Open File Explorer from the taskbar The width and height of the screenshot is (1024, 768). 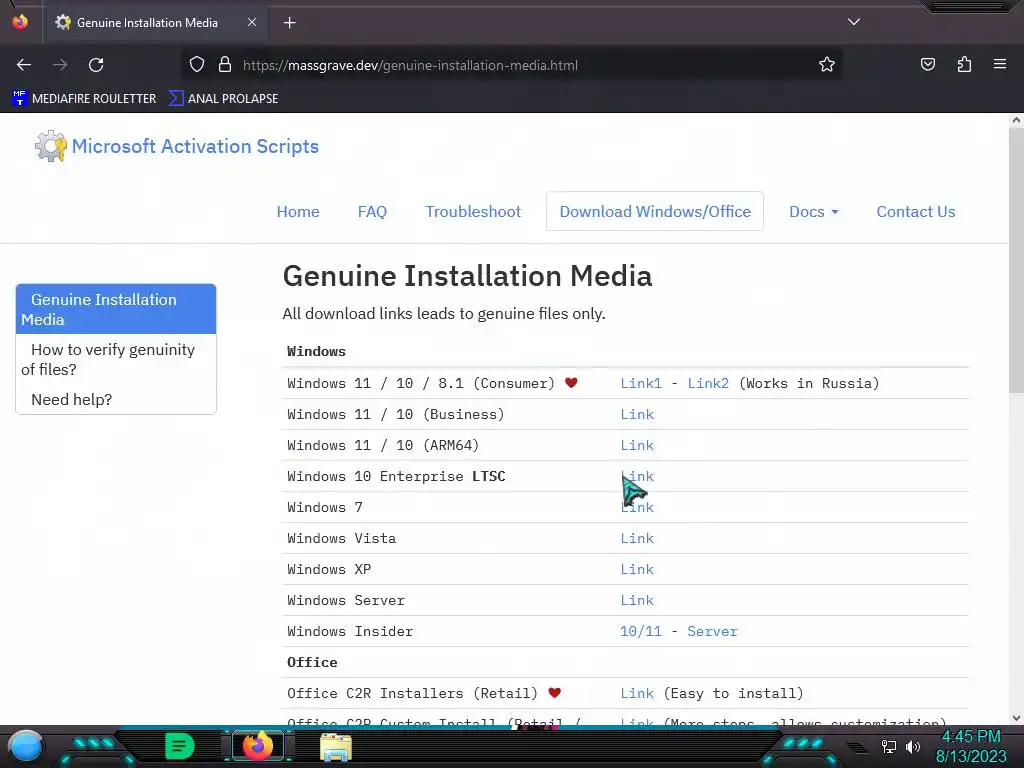[x=336, y=747]
